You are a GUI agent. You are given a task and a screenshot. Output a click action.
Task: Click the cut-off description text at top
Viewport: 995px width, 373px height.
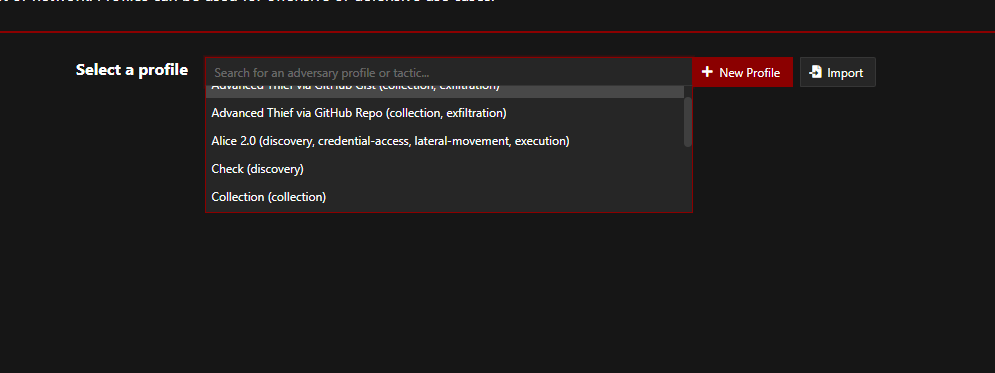(247, 0)
